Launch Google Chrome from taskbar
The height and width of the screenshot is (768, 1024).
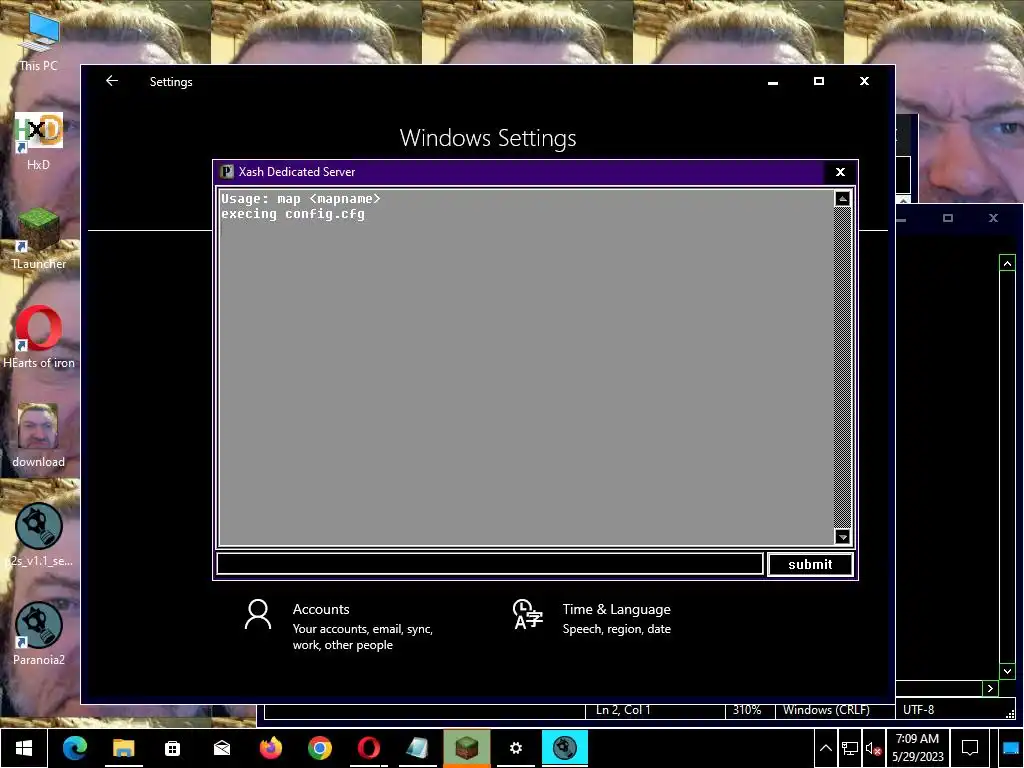[319, 748]
